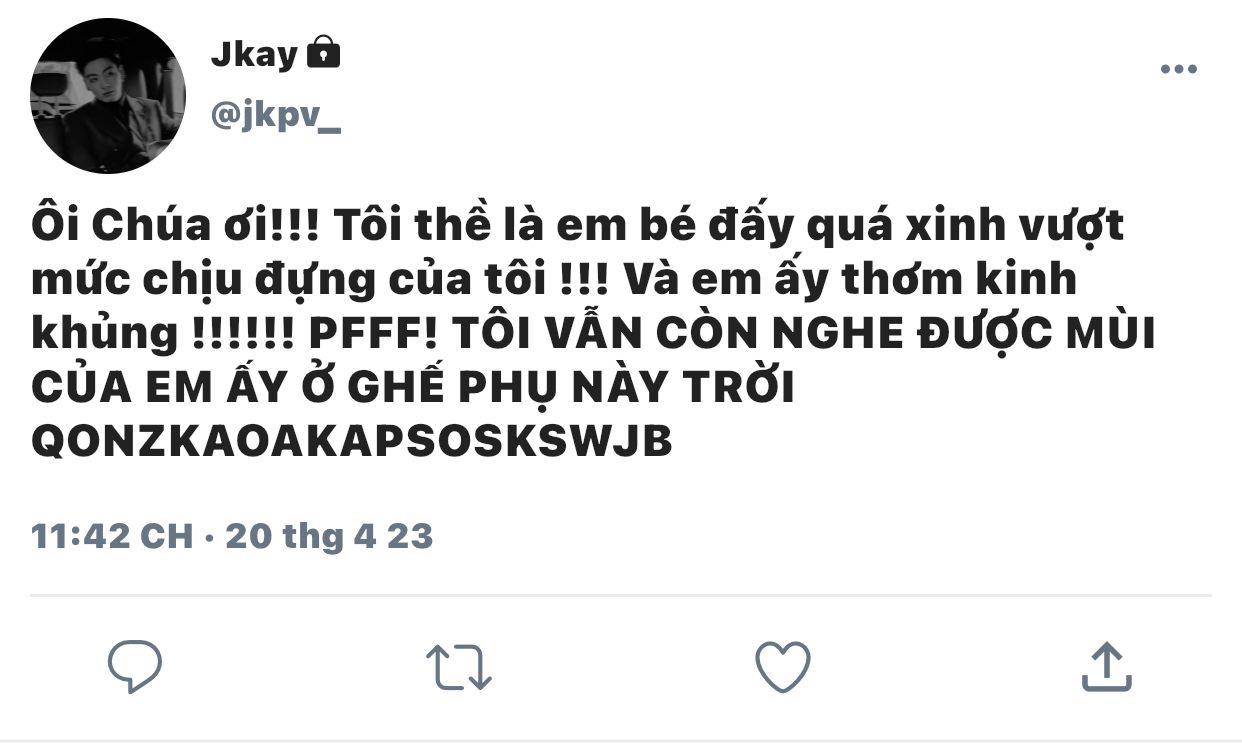Open Jkay's round profile avatar
The width and height of the screenshot is (1242, 743).
point(107,96)
